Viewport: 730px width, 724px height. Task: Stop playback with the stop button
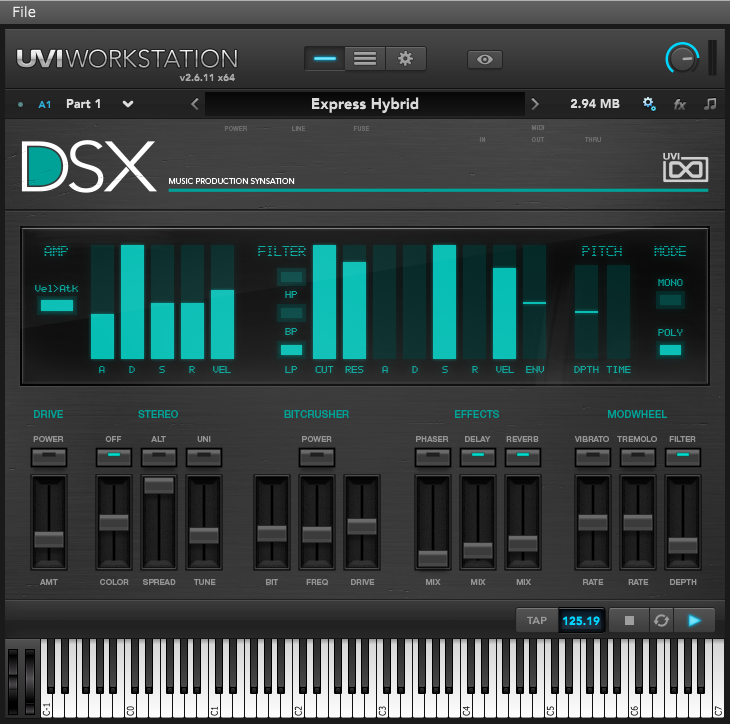pyautogui.click(x=629, y=620)
